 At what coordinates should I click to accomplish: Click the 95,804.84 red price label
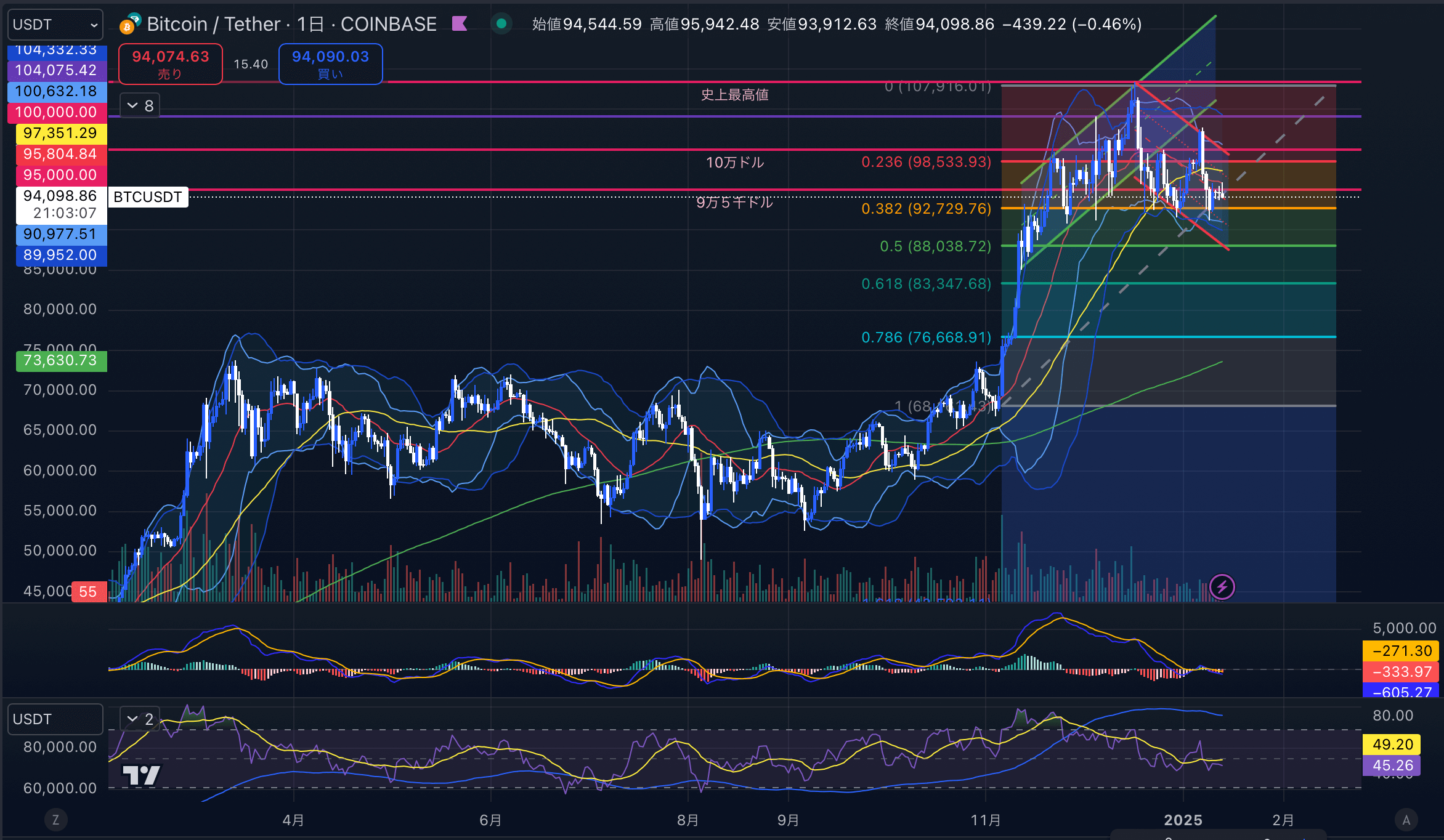pos(60,154)
